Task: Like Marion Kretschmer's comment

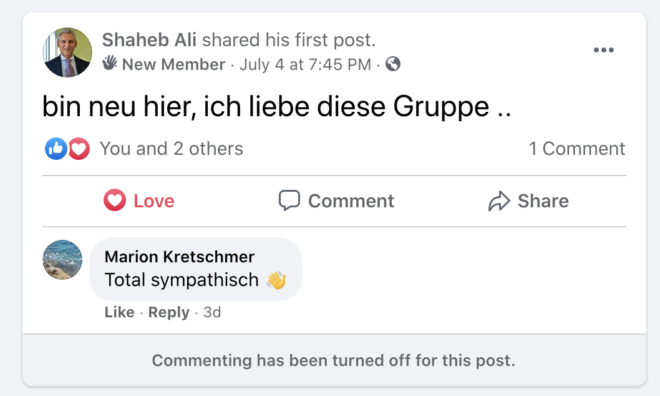Action: 119,312
